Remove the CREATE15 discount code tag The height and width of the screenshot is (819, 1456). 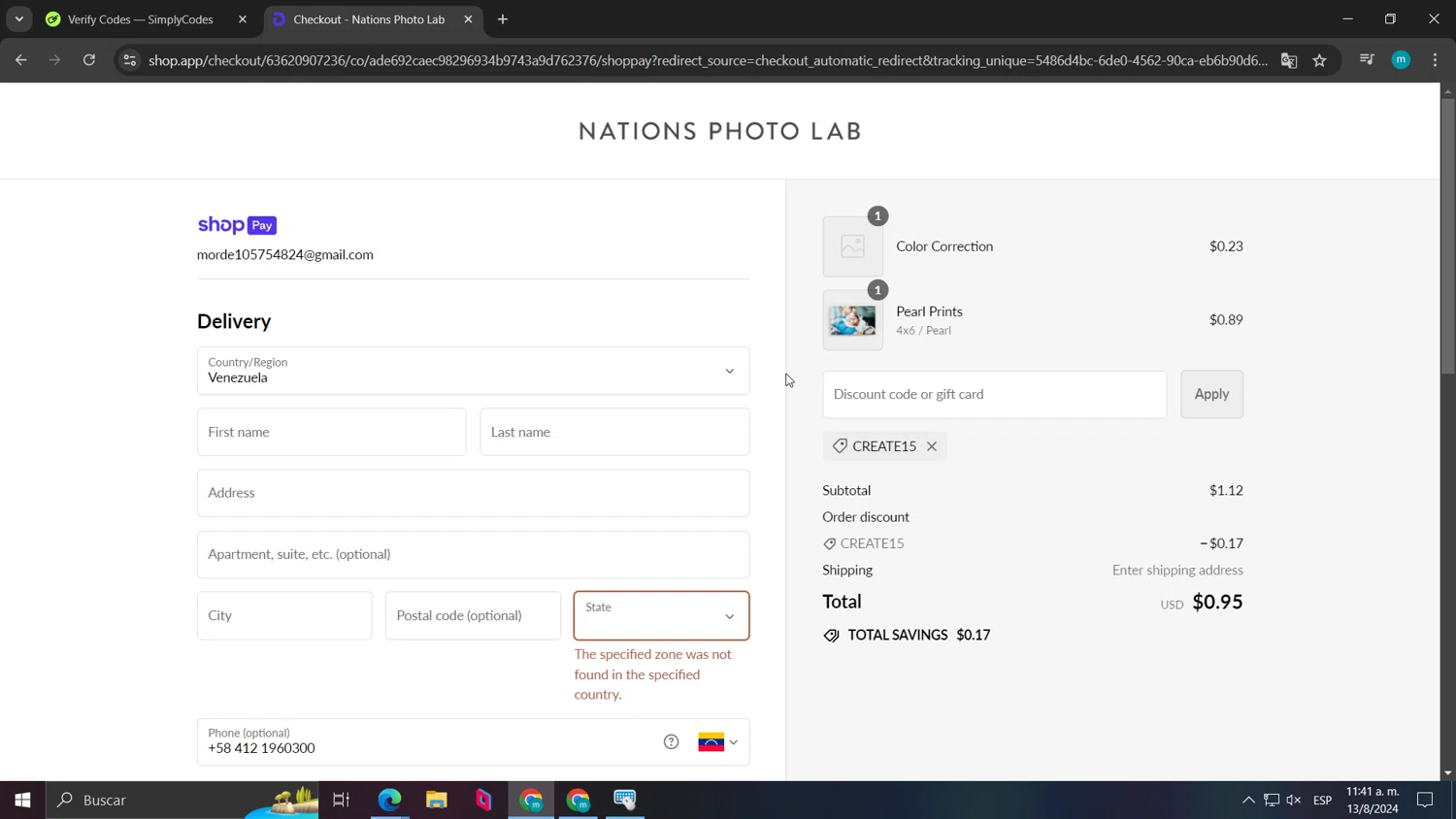click(932, 446)
